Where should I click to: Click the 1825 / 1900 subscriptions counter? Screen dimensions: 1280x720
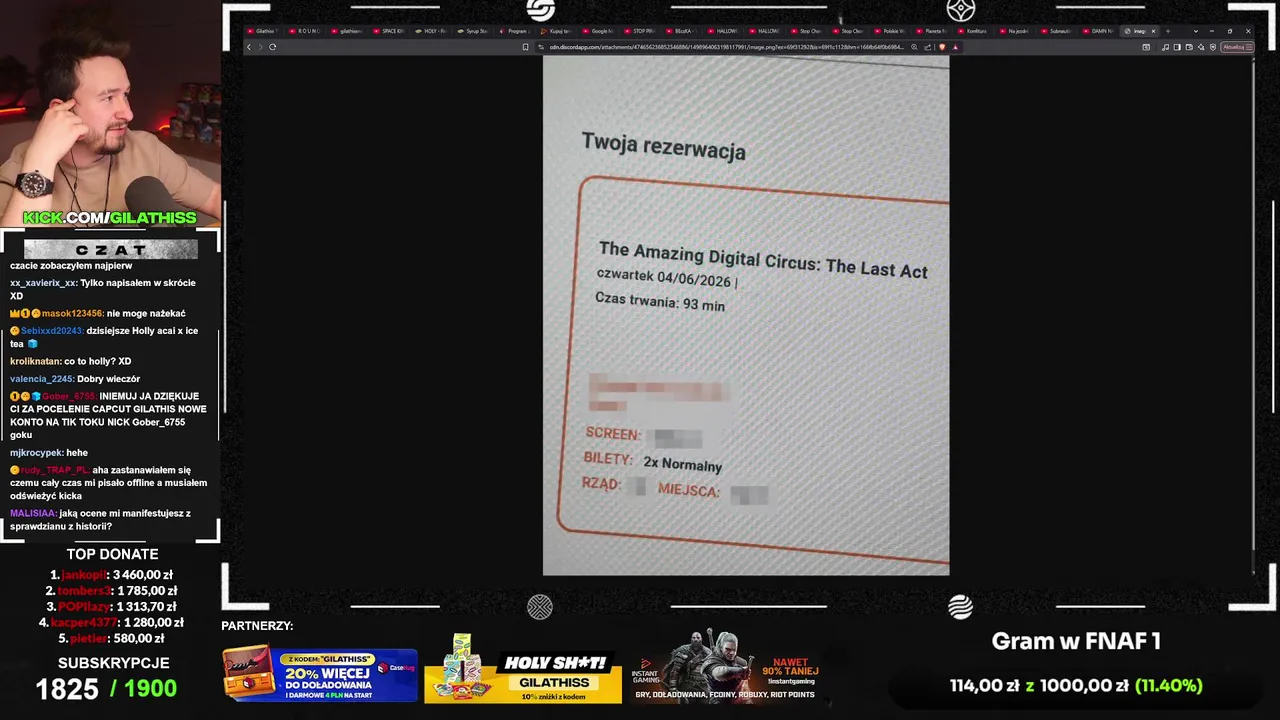click(106, 688)
